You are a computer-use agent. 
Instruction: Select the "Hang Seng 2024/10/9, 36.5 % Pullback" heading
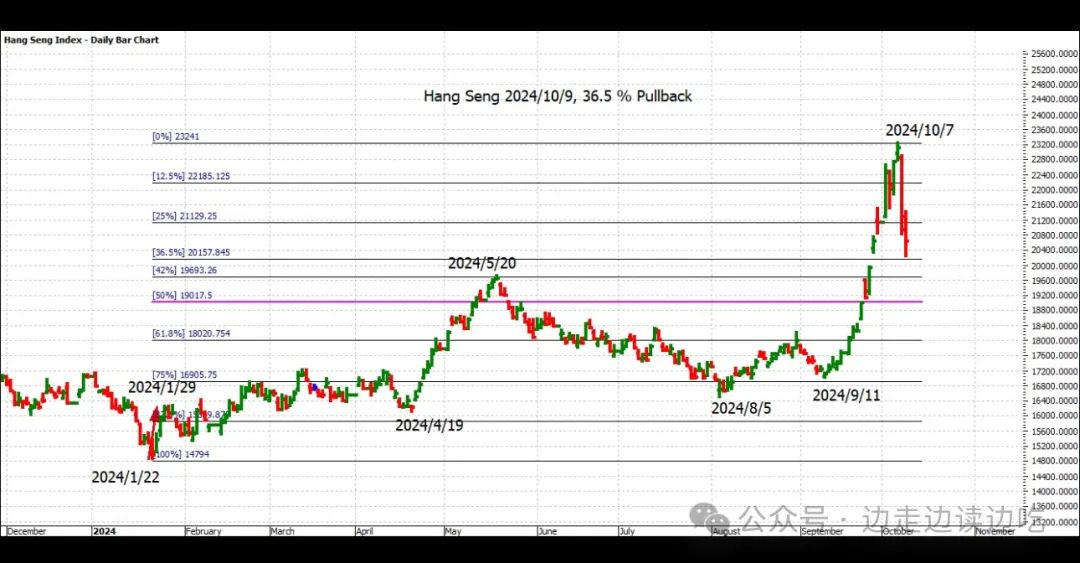(557, 96)
